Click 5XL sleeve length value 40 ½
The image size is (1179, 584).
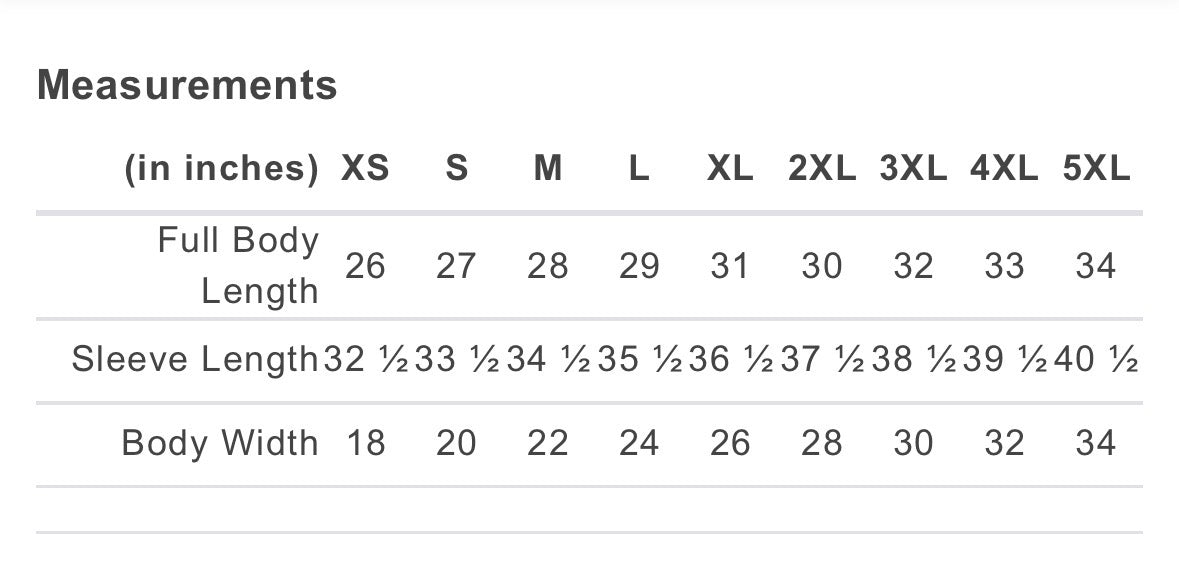click(x=1096, y=359)
